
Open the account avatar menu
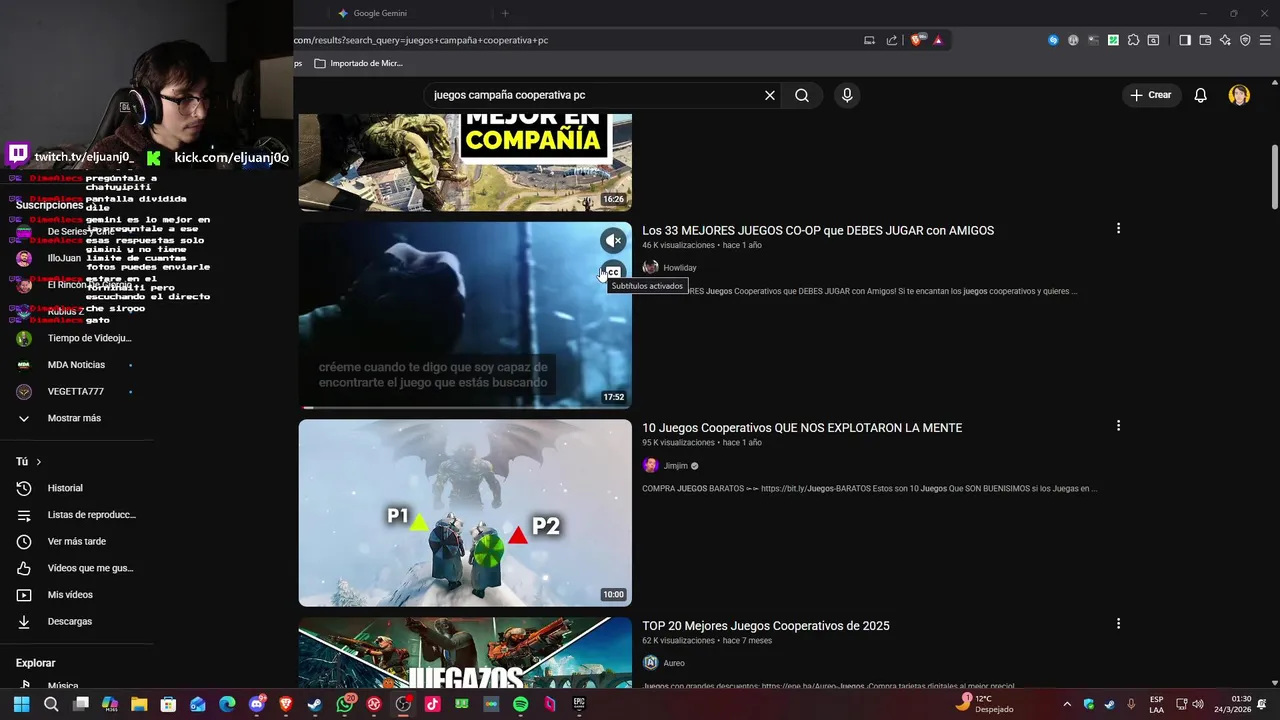[x=1239, y=95]
